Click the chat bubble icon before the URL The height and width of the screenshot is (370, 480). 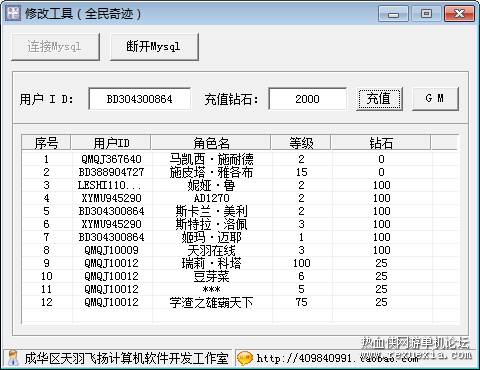[245, 358]
